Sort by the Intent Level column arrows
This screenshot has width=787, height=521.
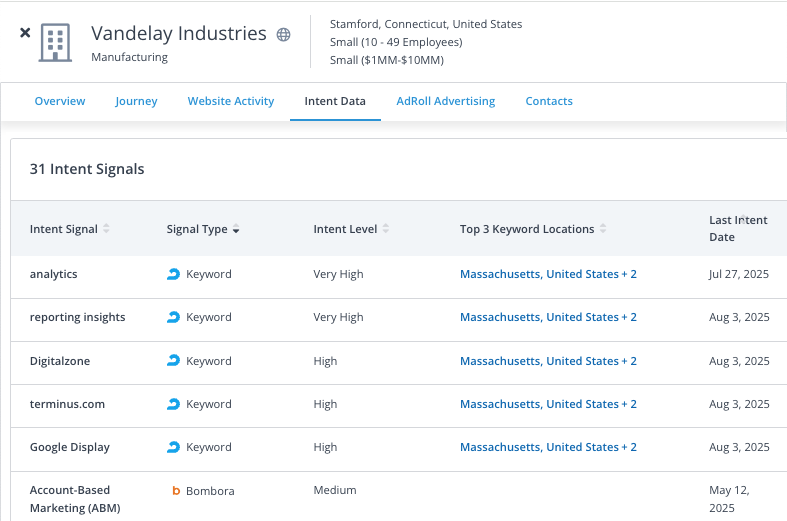[386, 229]
